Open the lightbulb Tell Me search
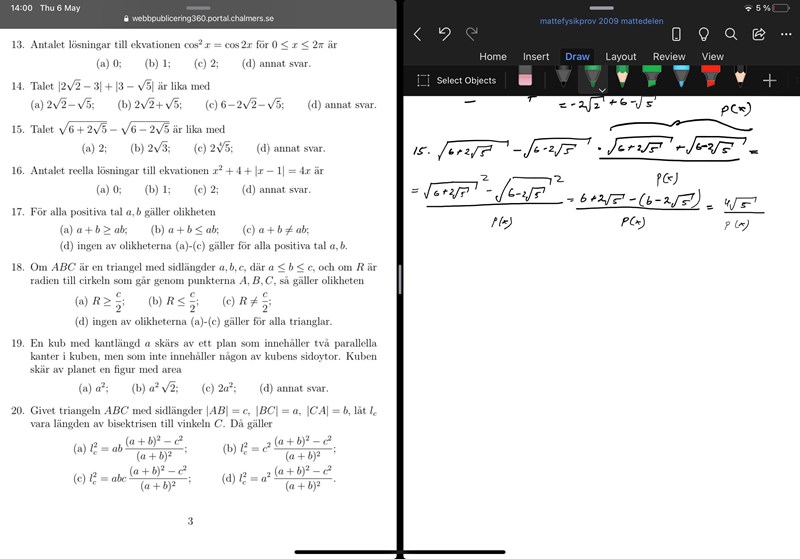The width and height of the screenshot is (800, 559). coord(704,34)
